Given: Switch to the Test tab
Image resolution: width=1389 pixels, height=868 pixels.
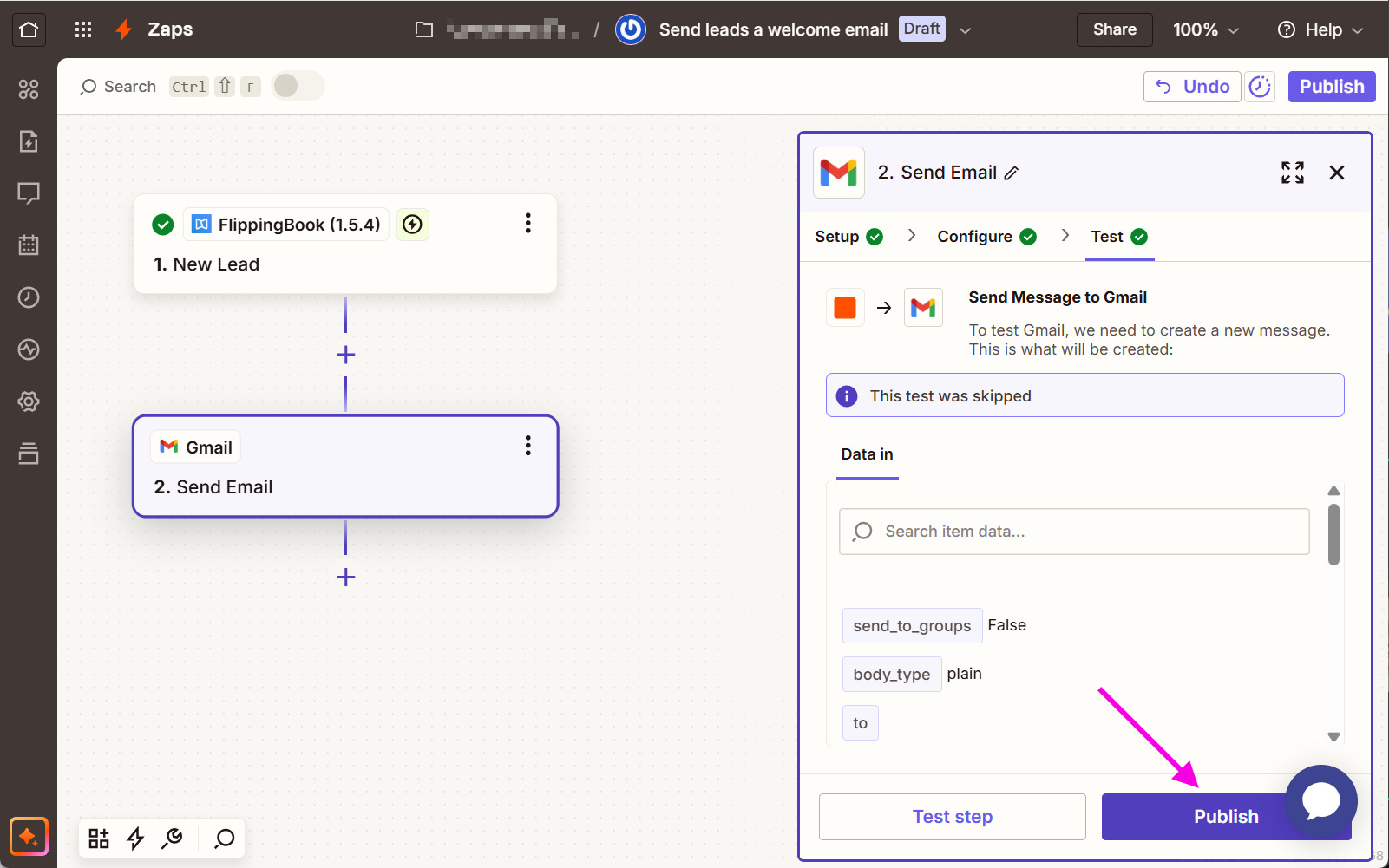Looking at the screenshot, I should click(1119, 237).
